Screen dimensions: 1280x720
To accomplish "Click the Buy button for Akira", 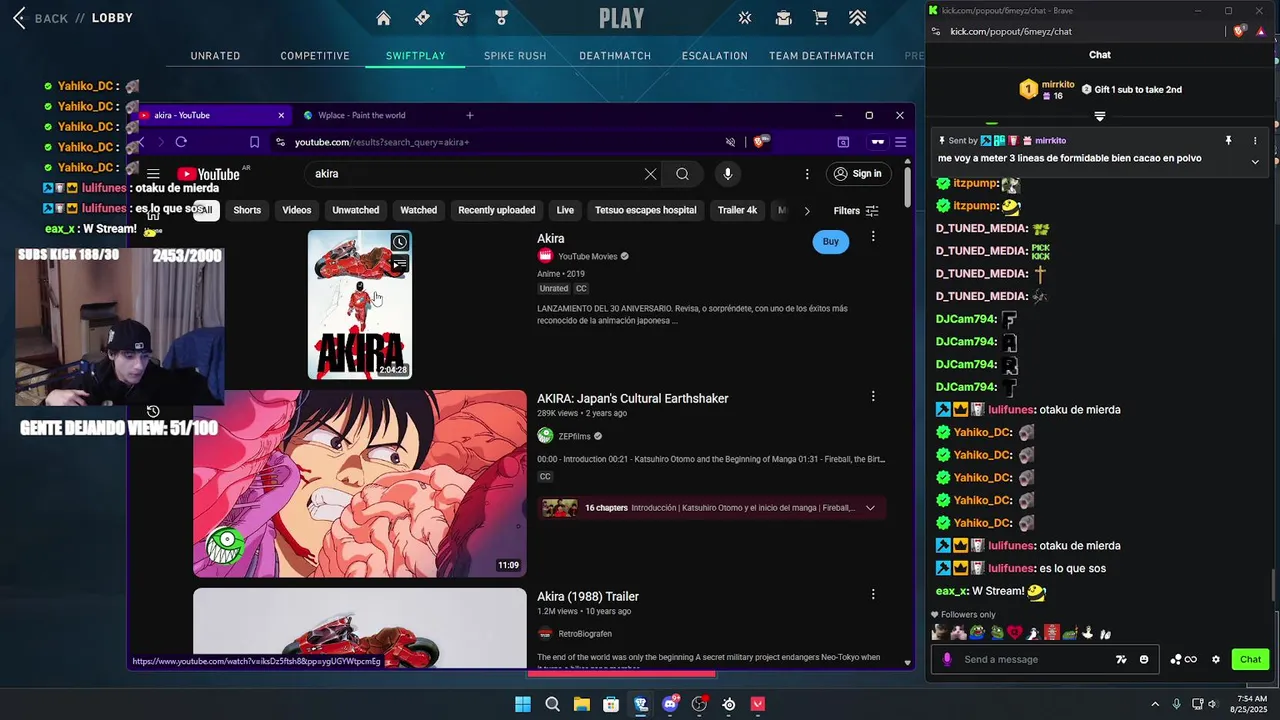I will pyautogui.click(x=831, y=241).
